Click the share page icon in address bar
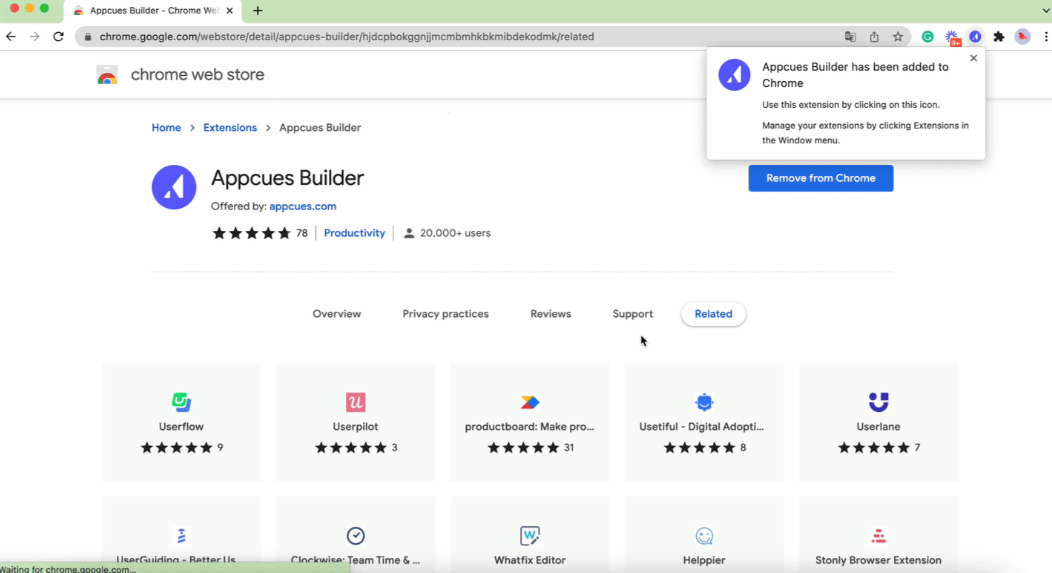Viewport: 1052px width, 573px height. [x=874, y=37]
